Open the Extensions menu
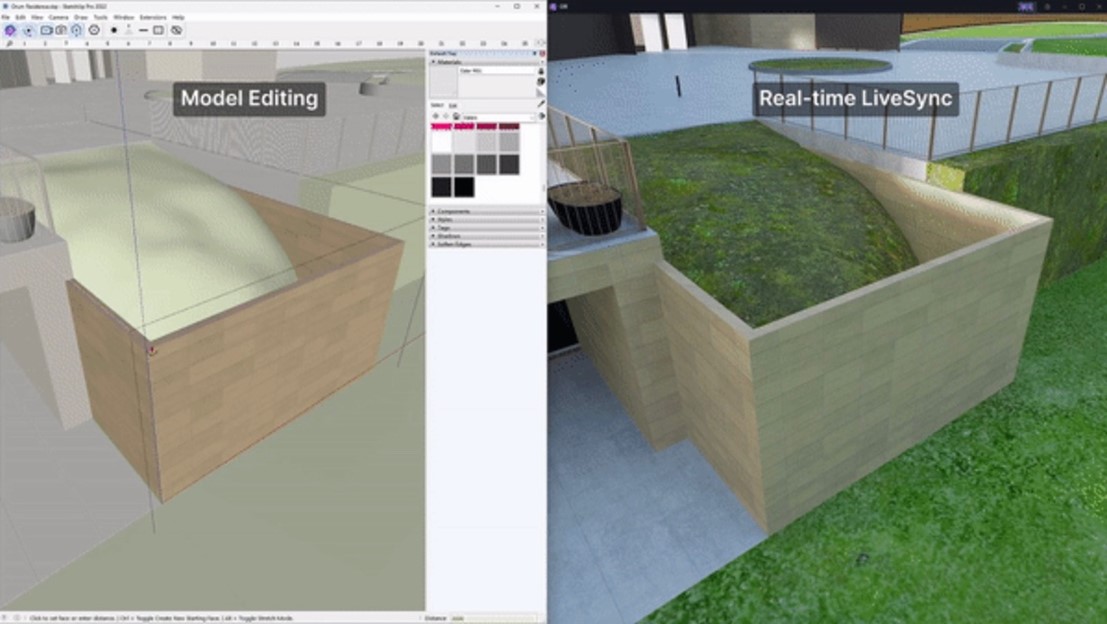The image size is (1107, 624). click(152, 17)
